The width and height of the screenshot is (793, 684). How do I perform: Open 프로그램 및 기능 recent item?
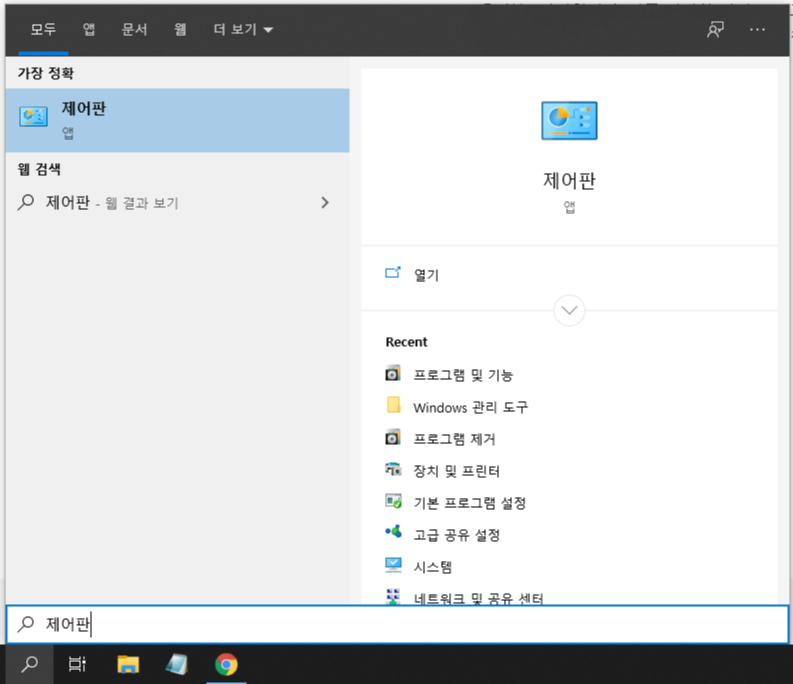(x=463, y=375)
